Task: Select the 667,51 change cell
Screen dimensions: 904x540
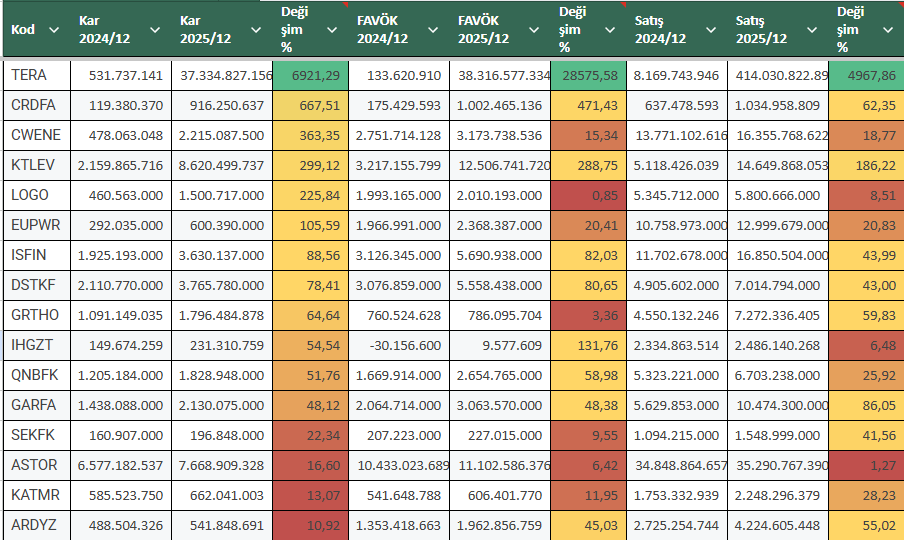Action: pyautogui.click(x=310, y=105)
